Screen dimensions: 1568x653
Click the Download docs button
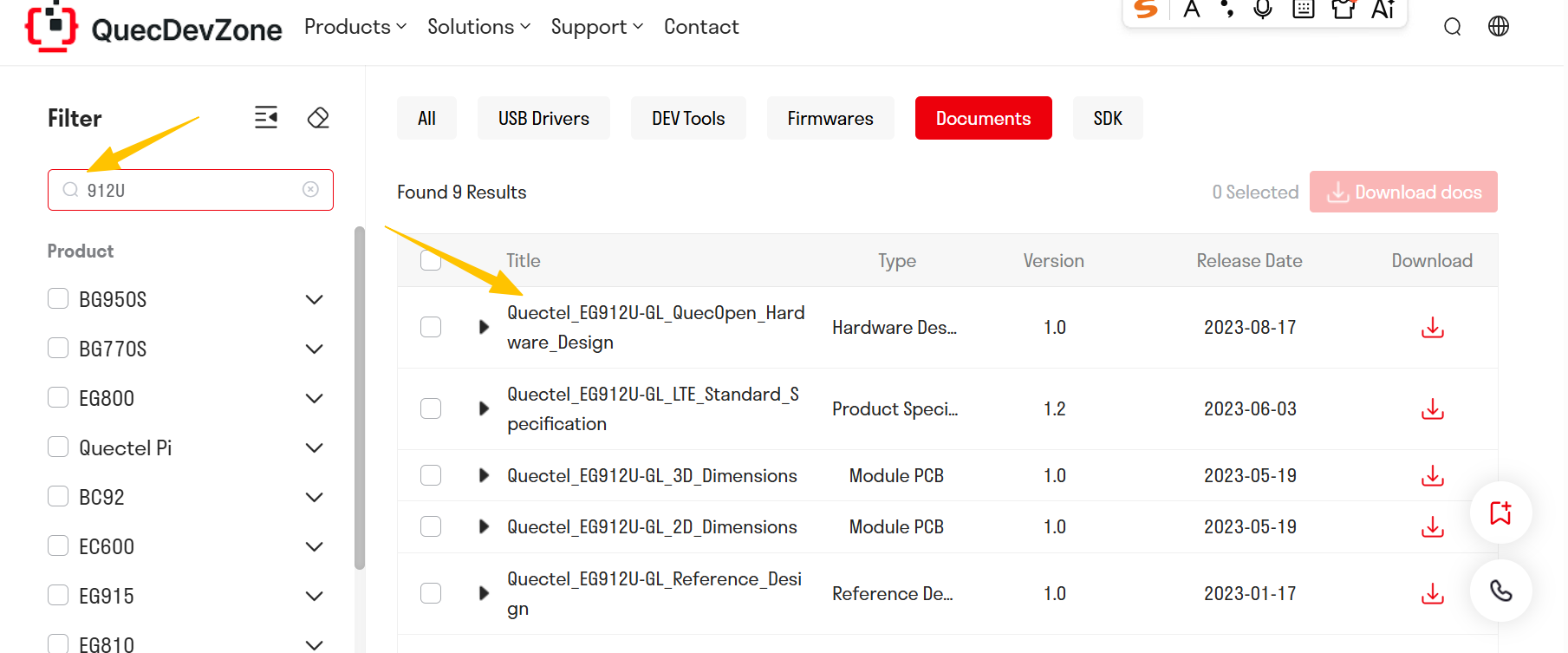pyautogui.click(x=1403, y=192)
